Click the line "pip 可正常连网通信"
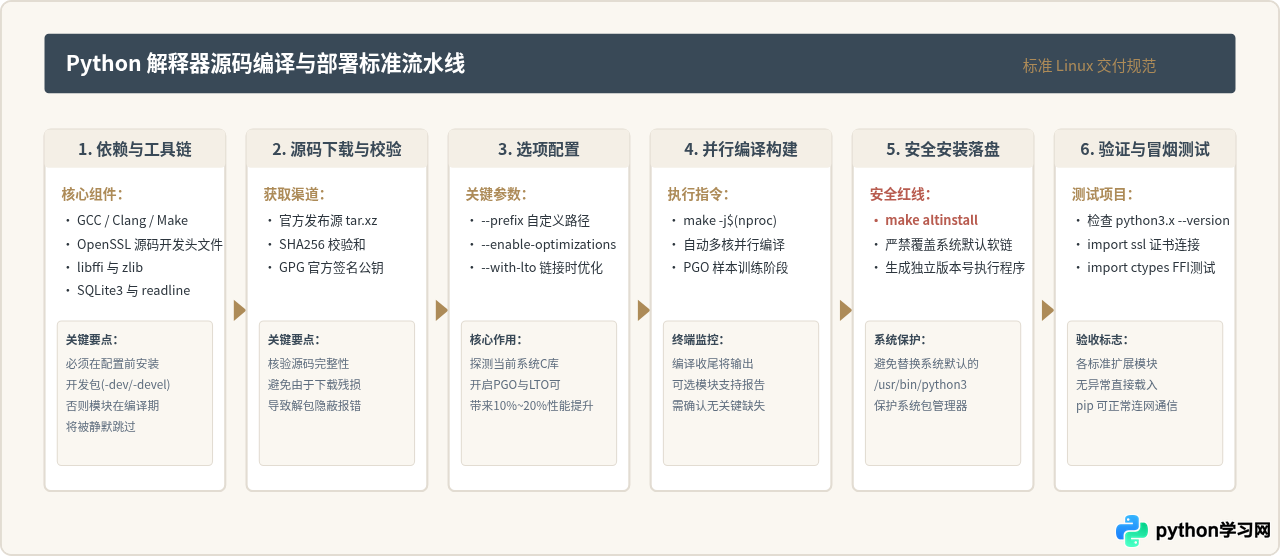1280x557 pixels. 1126,405
